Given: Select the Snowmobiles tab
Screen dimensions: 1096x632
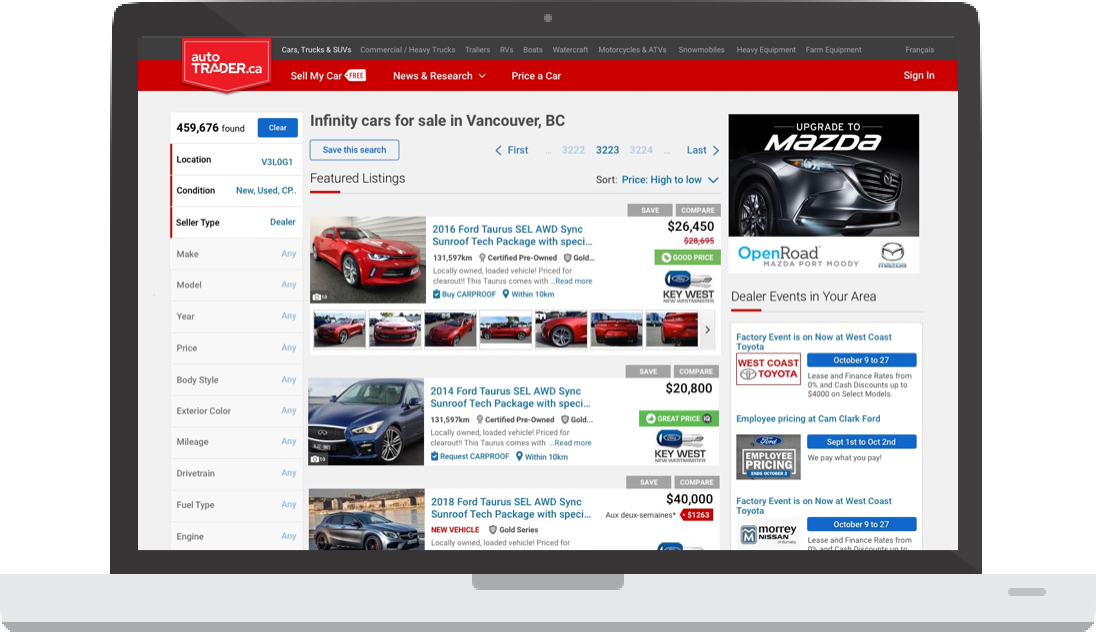Looking at the screenshot, I should click(701, 50).
